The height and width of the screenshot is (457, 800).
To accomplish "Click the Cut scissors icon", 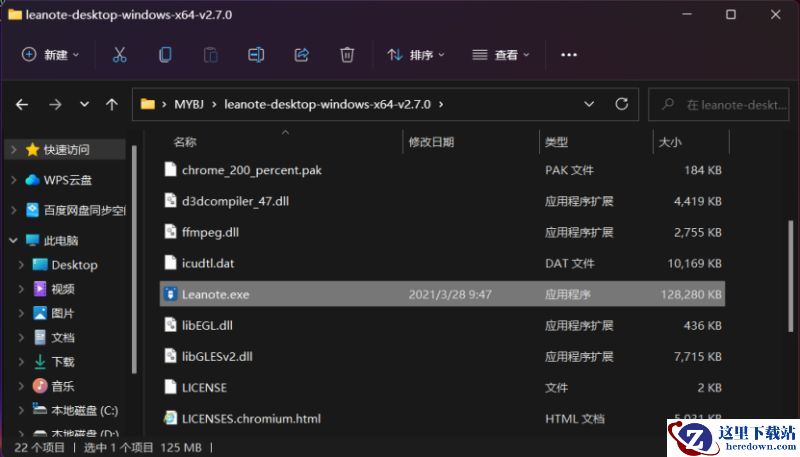I will (119, 55).
